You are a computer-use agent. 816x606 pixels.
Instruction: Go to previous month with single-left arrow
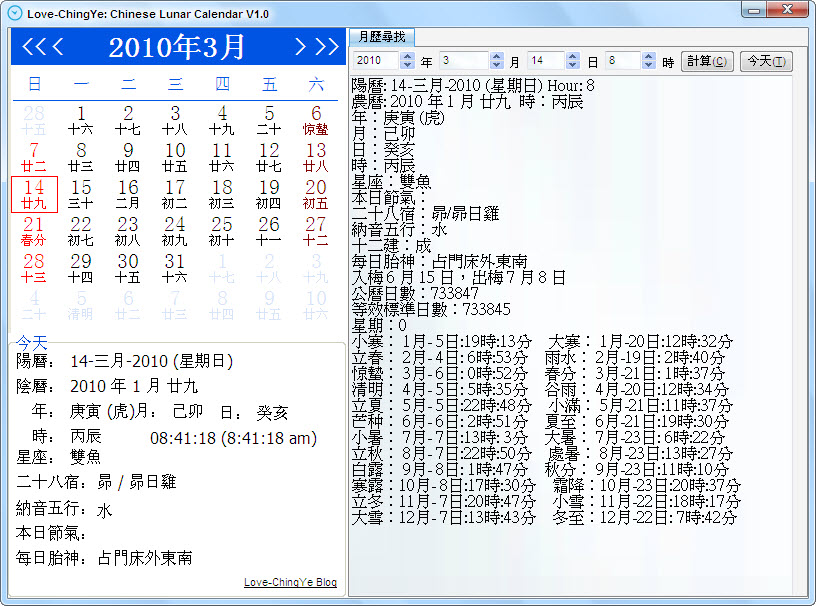coord(58,47)
